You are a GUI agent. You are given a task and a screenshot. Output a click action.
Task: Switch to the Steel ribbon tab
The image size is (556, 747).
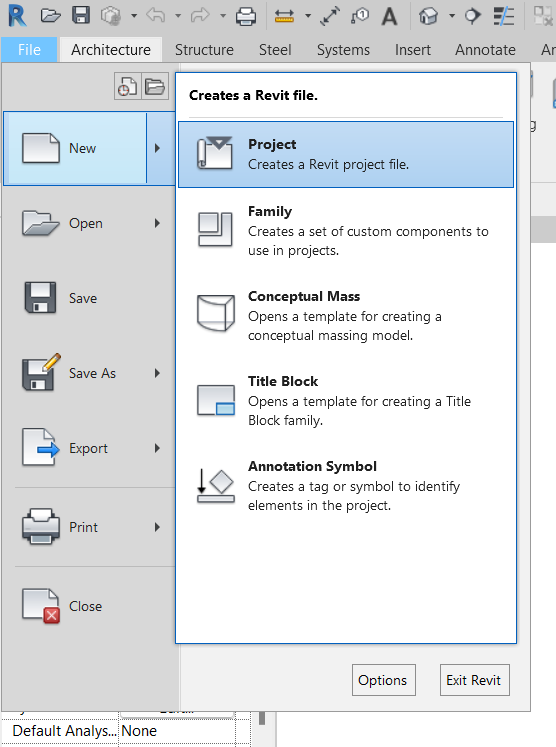275,50
